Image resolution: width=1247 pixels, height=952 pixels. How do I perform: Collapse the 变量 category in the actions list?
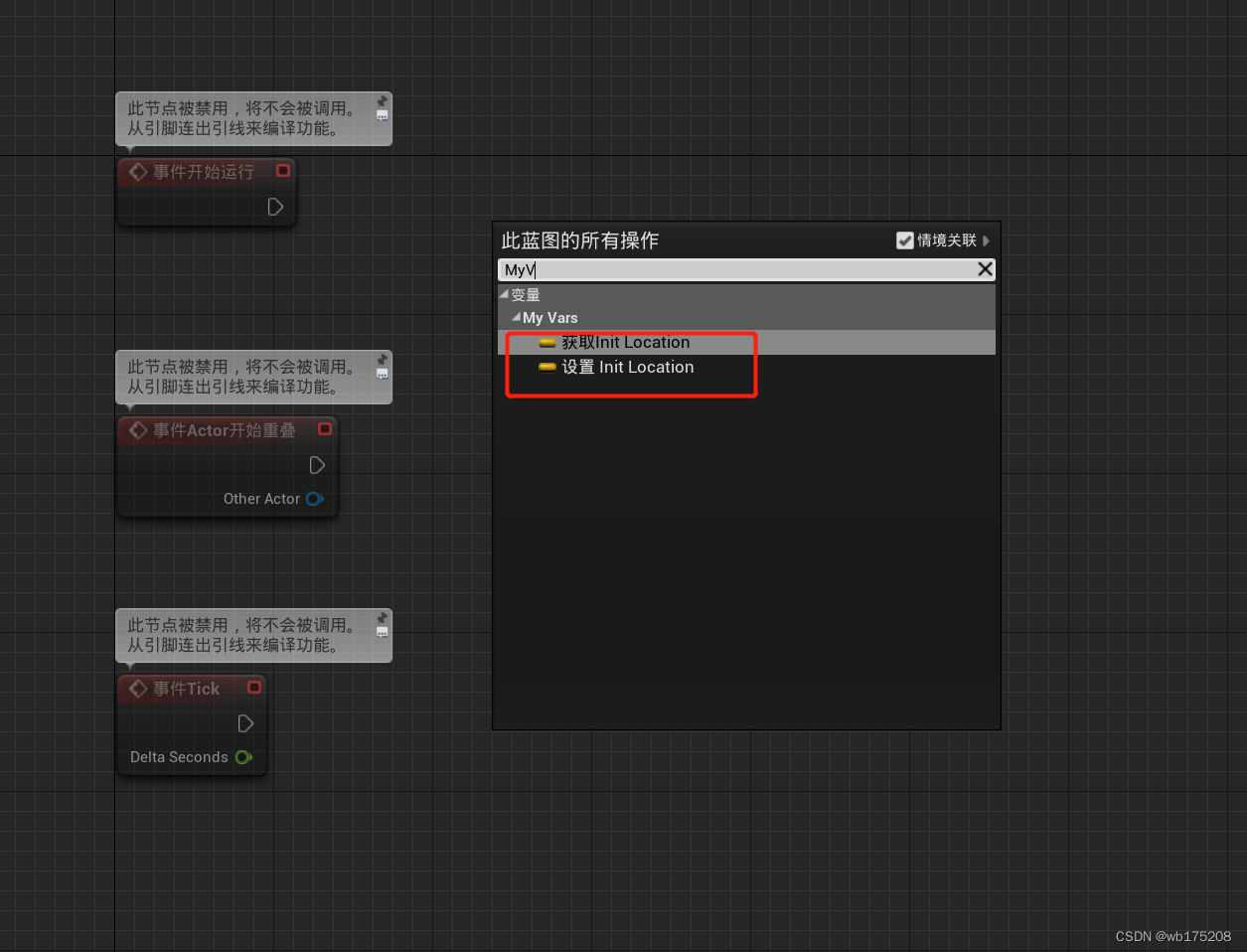pyautogui.click(x=504, y=294)
